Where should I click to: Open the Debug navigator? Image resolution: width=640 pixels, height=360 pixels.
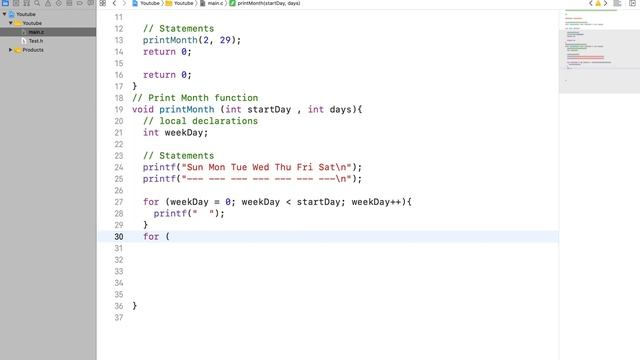(69, 3)
